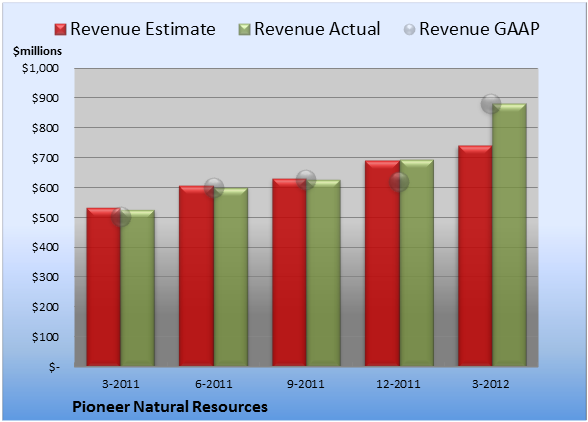Click the '12-2011' x-axis label

click(x=398, y=384)
